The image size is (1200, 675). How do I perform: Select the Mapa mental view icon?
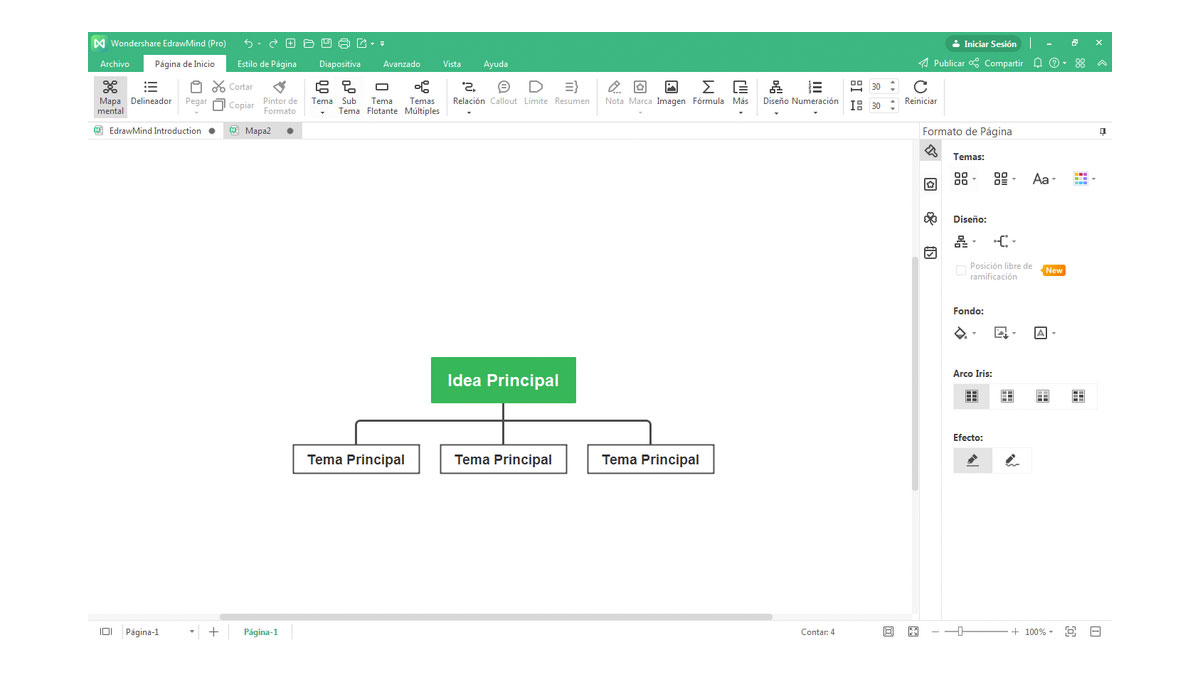click(110, 88)
